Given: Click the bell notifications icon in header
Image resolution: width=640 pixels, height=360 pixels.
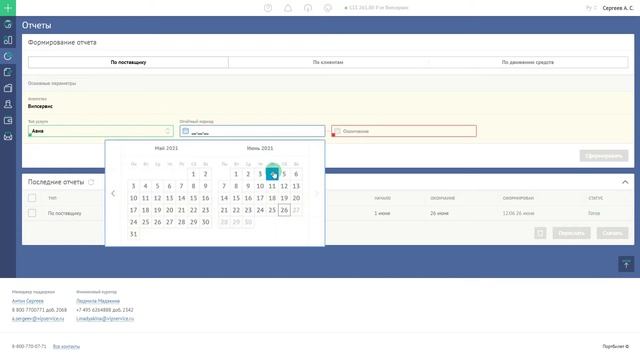Looking at the screenshot, I should pyautogui.click(x=288, y=8).
